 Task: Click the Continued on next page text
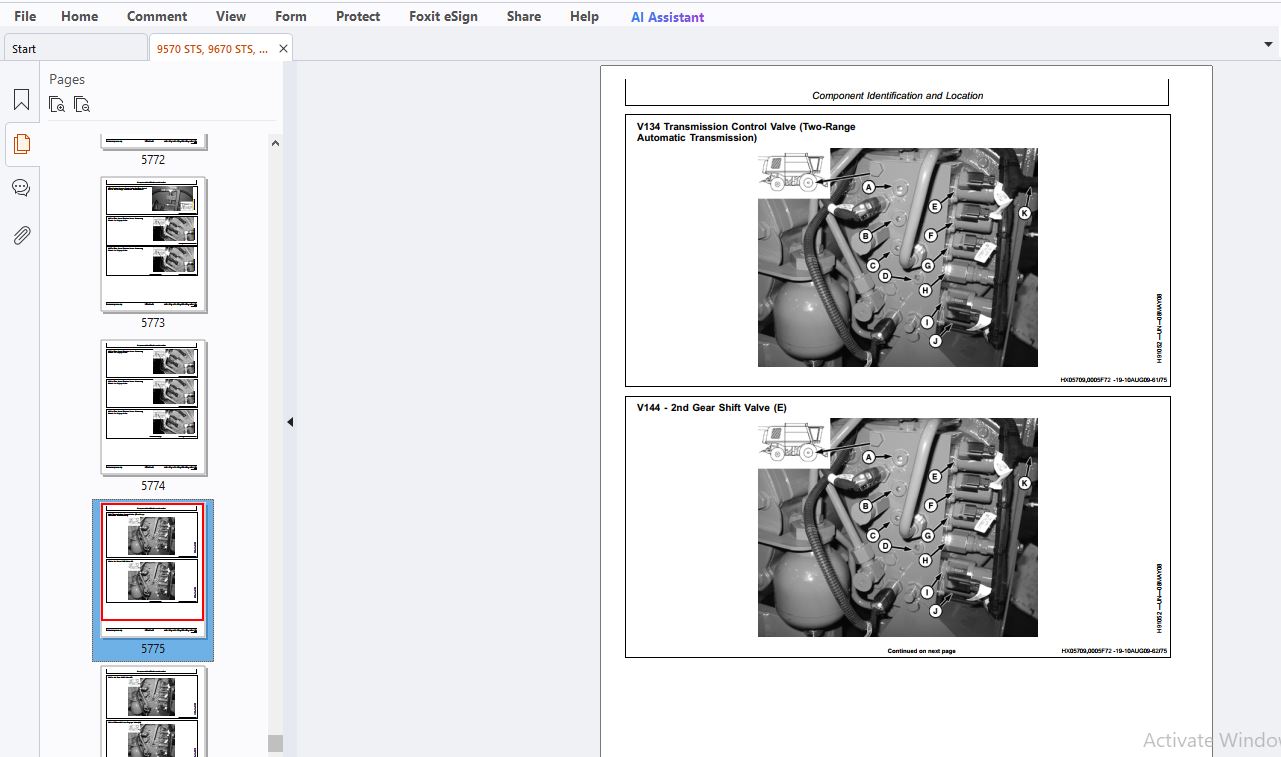921,651
